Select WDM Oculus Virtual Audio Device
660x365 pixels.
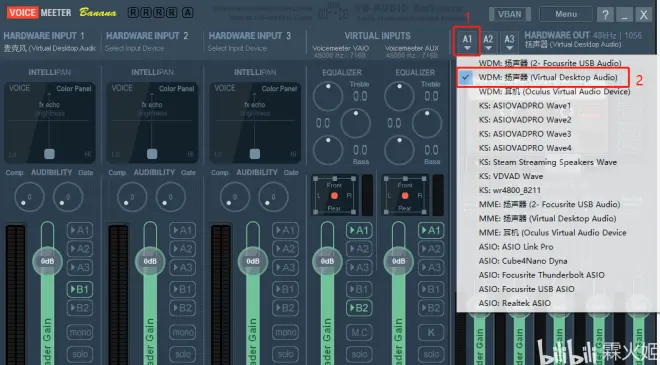[554, 91]
